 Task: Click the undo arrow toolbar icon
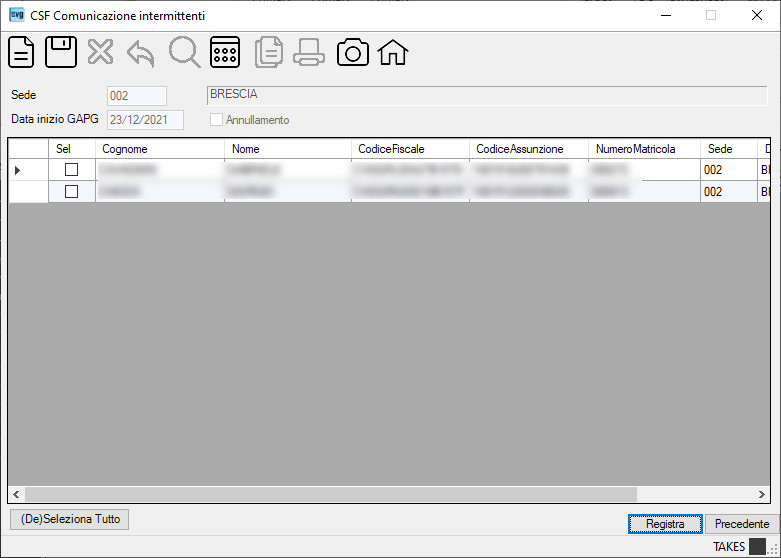click(141, 53)
